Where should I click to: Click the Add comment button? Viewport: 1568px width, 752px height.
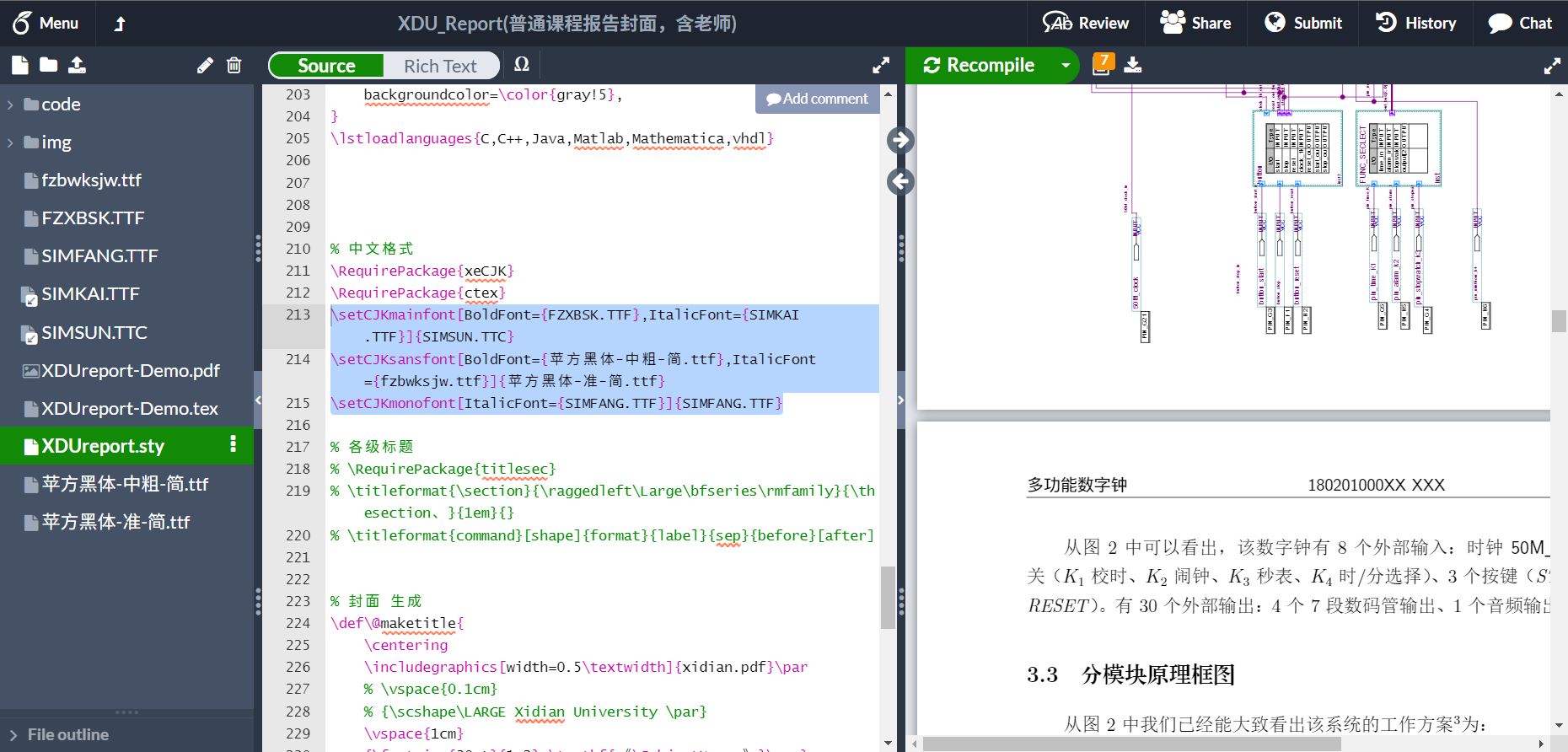817,99
